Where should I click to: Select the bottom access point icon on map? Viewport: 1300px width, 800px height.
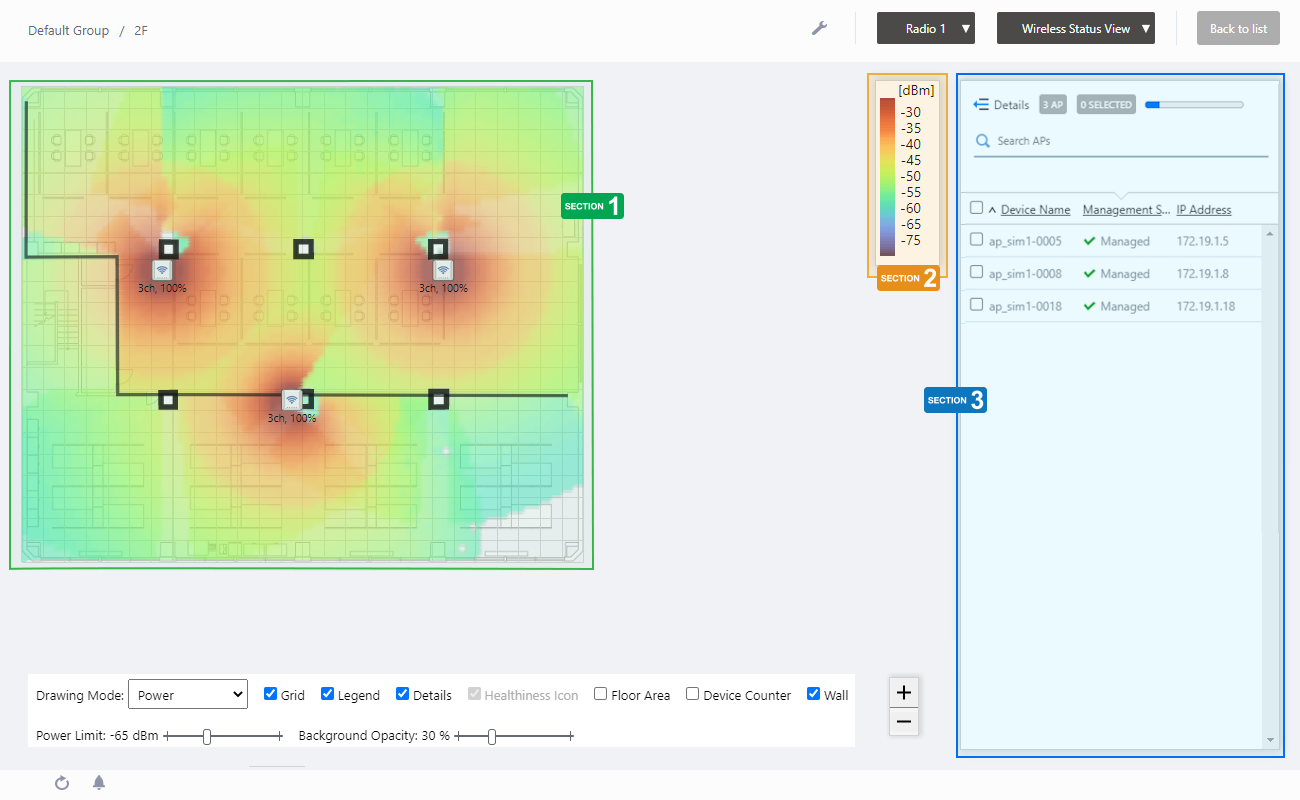pos(291,400)
